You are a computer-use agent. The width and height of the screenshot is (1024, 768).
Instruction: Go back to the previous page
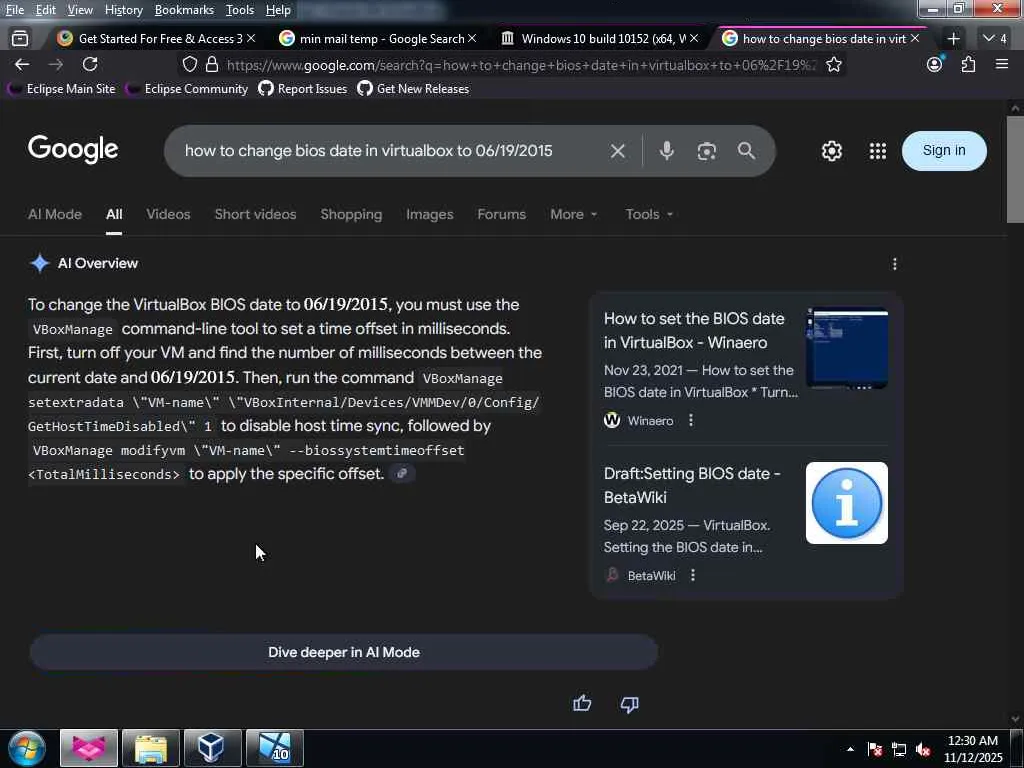[22, 64]
